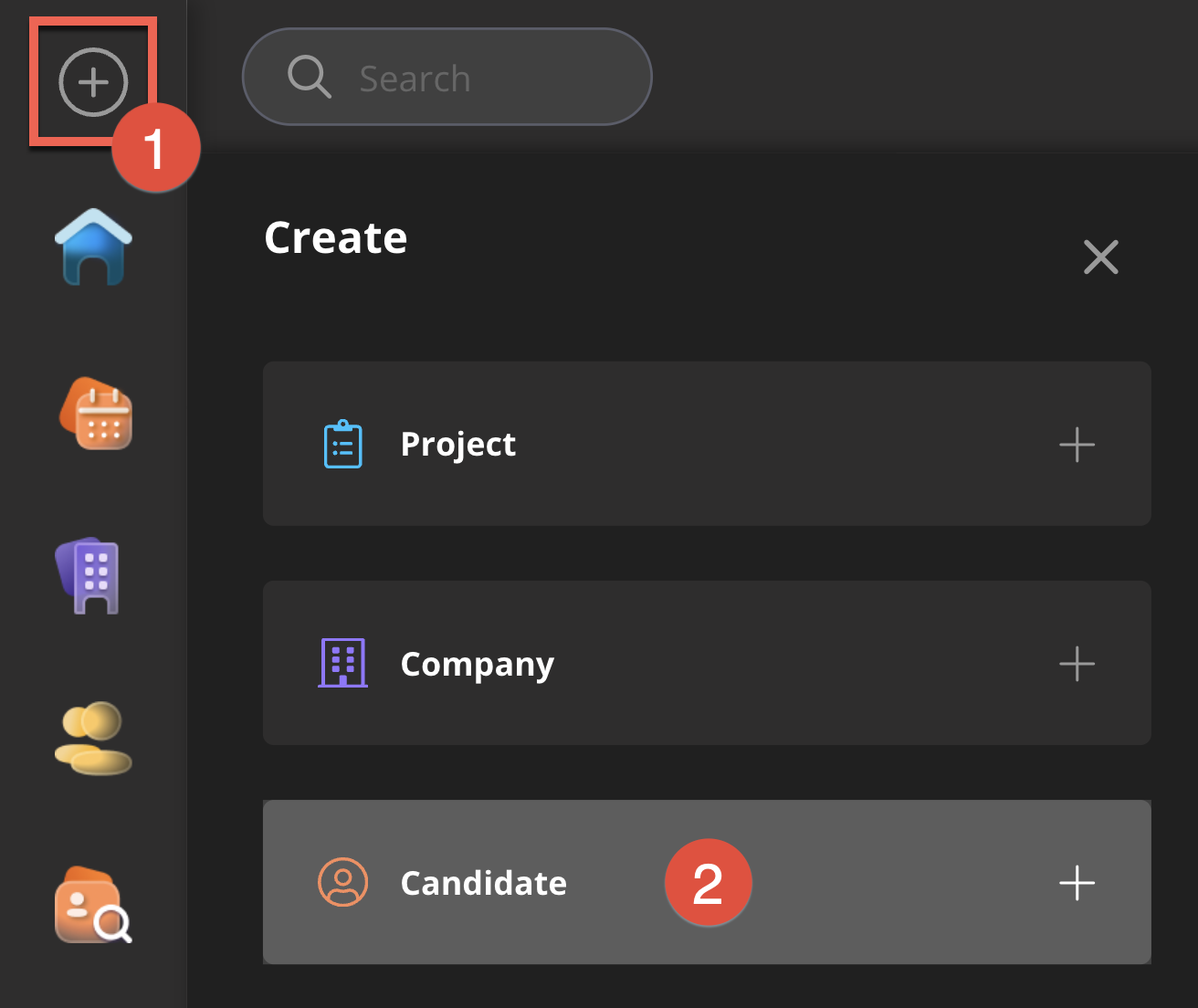The width and height of the screenshot is (1198, 1008).
Task: Click the plus beside Company
Action: (x=1077, y=664)
